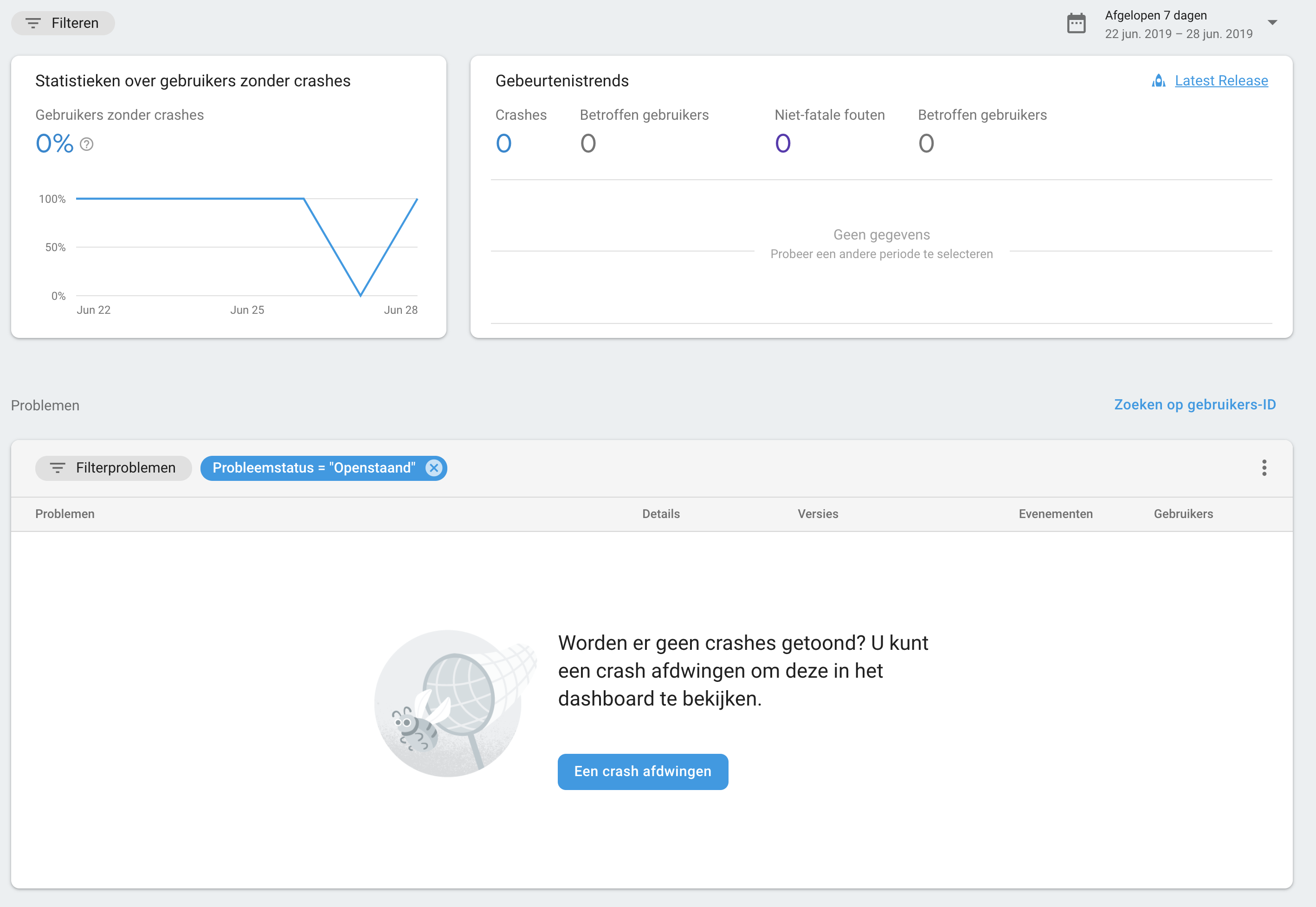Expand the Afgelopen 7 dagen dropdown arrow

[x=1272, y=23]
